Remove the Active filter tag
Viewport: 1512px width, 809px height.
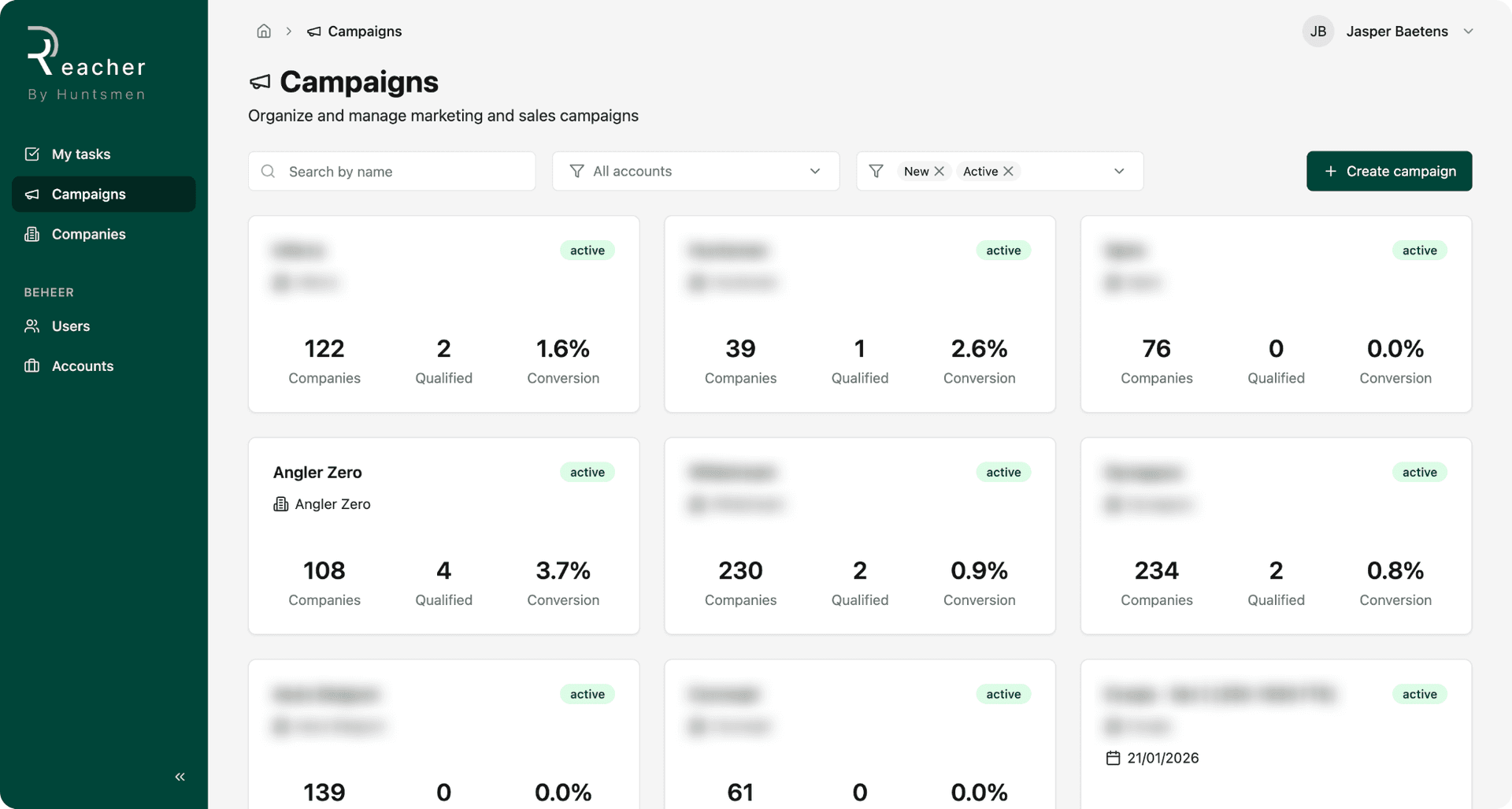pyautogui.click(x=1009, y=172)
